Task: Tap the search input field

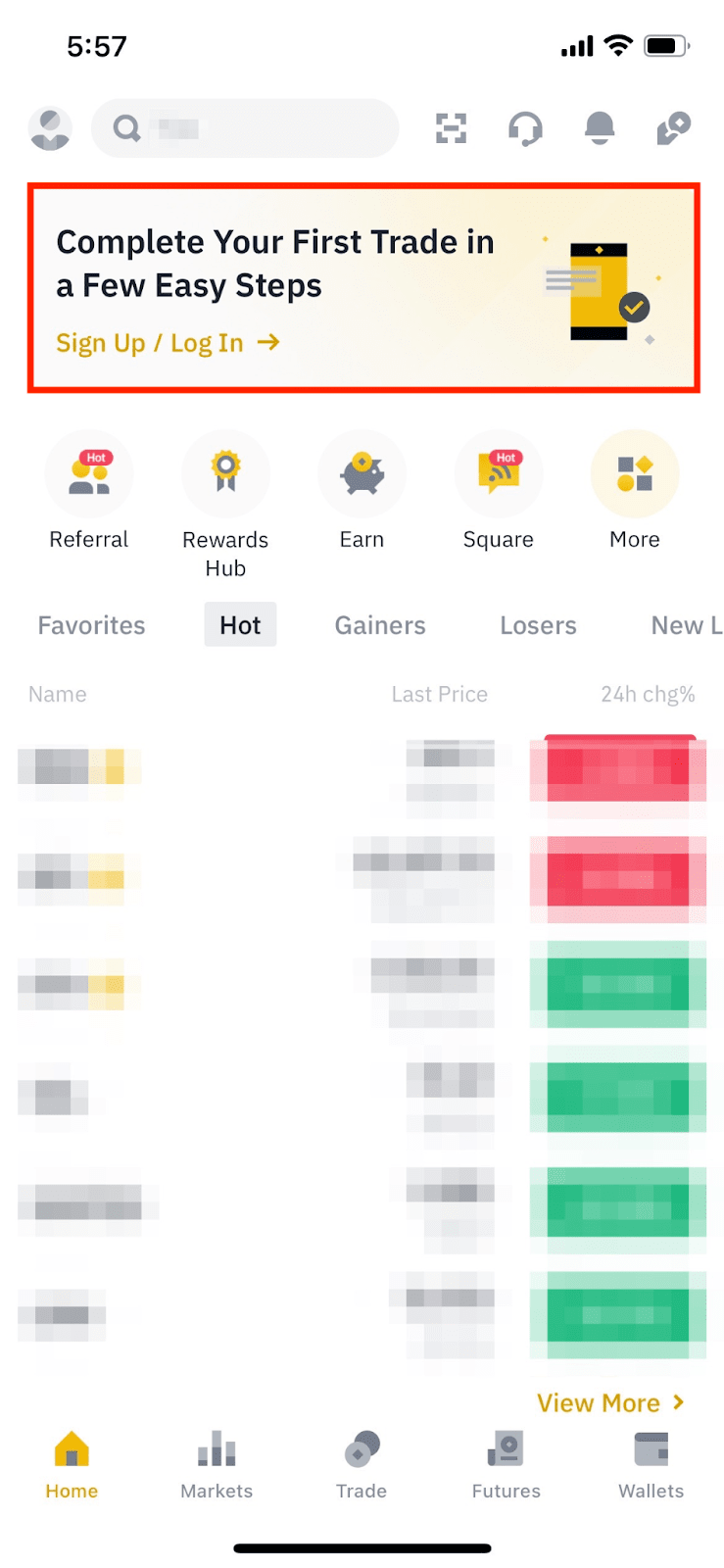Action: pos(245,128)
